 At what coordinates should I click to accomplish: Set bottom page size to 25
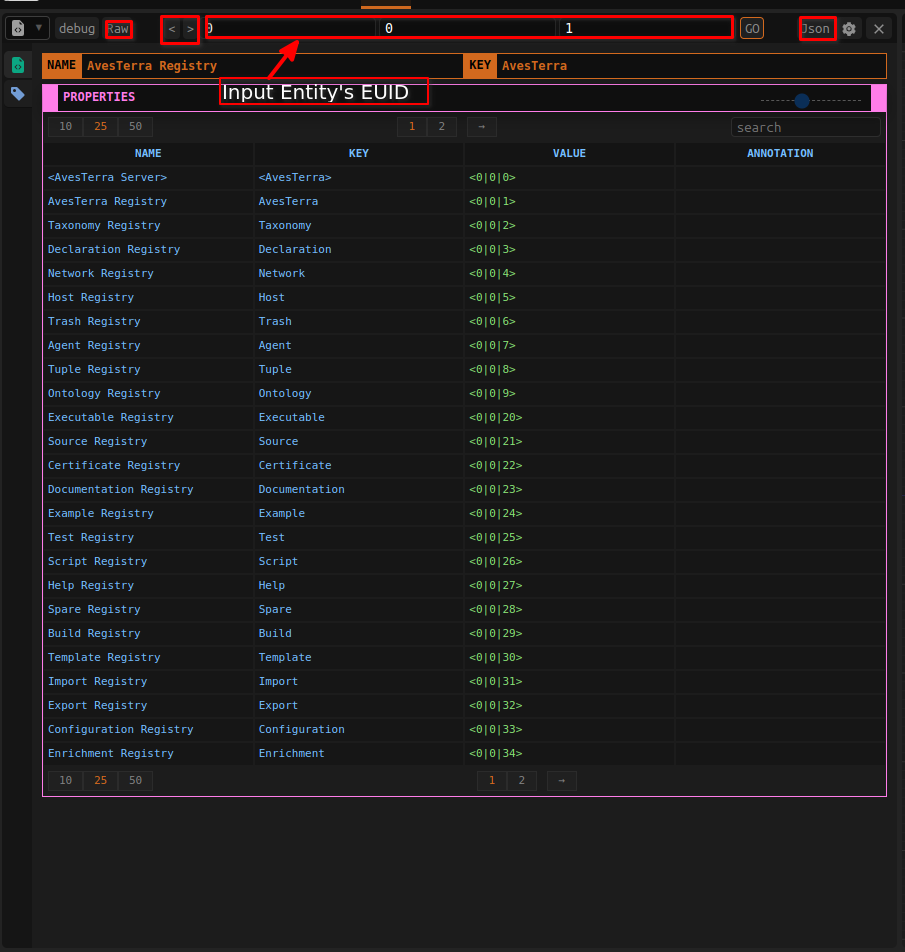pos(100,780)
